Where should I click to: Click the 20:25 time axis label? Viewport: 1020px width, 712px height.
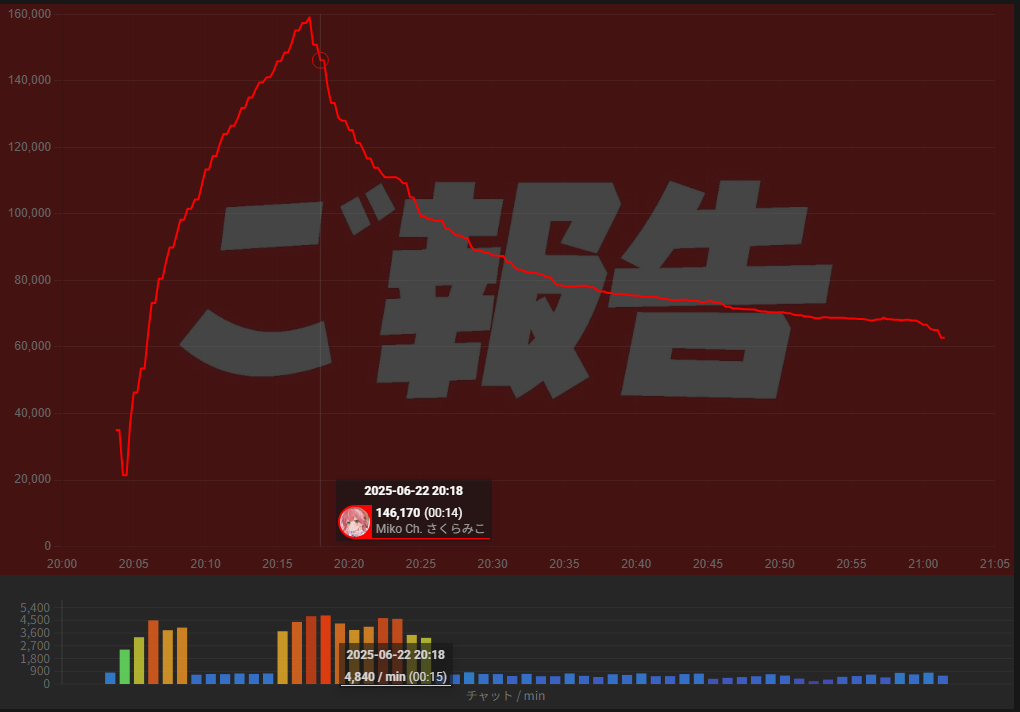[421, 564]
